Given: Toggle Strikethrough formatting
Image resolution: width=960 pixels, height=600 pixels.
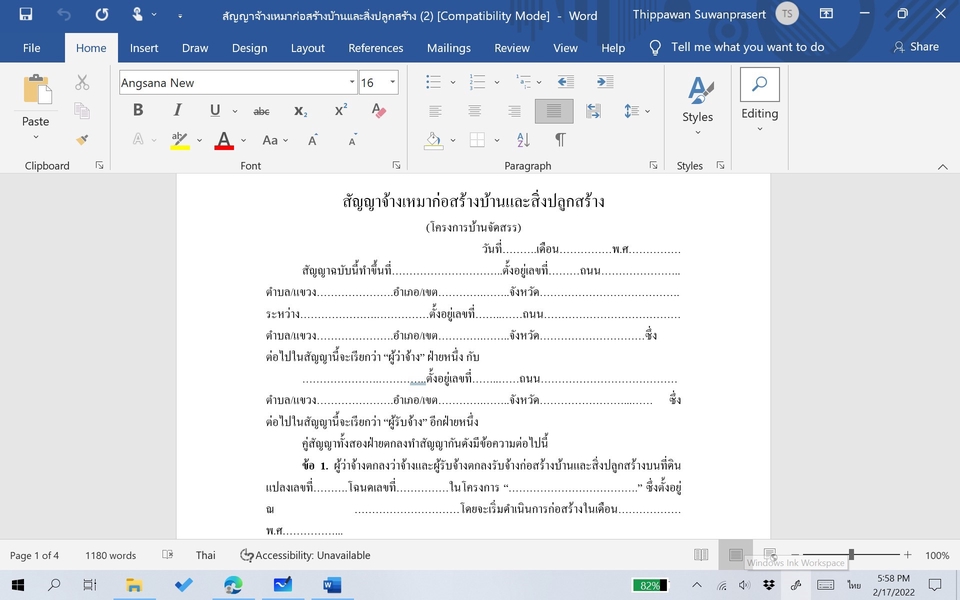Looking at the screenshot, I should [261, 111].
